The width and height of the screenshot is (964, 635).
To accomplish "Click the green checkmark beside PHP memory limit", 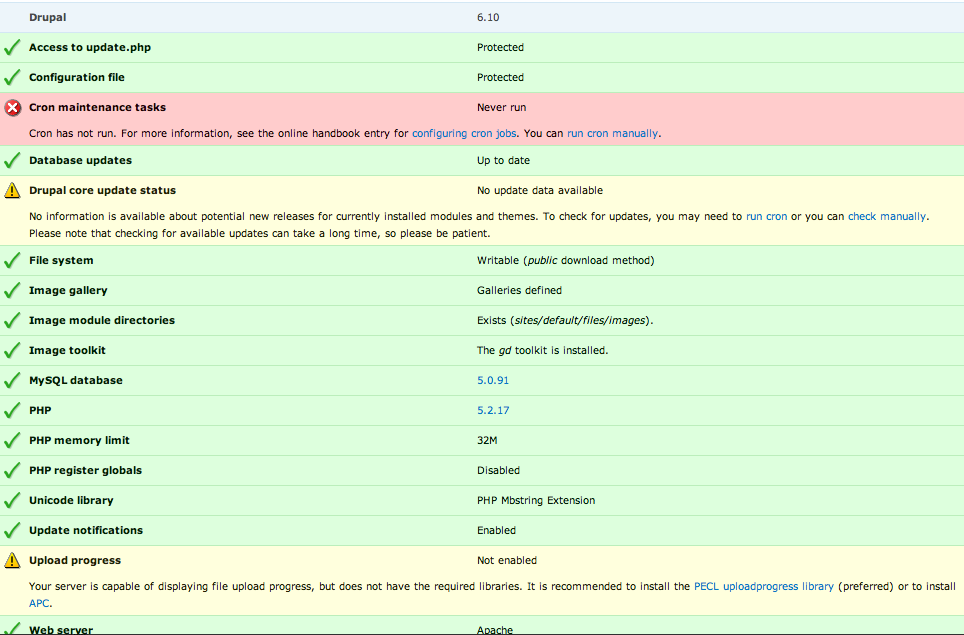I will 12,441.
